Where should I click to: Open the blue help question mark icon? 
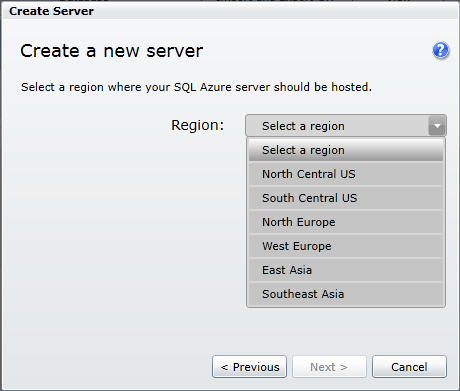pyautogui.click(x=441, y=50)
